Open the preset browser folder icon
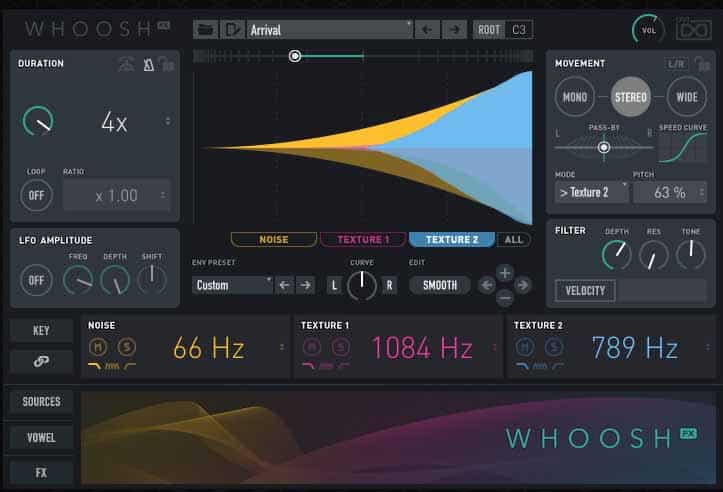 click(206, 30)
